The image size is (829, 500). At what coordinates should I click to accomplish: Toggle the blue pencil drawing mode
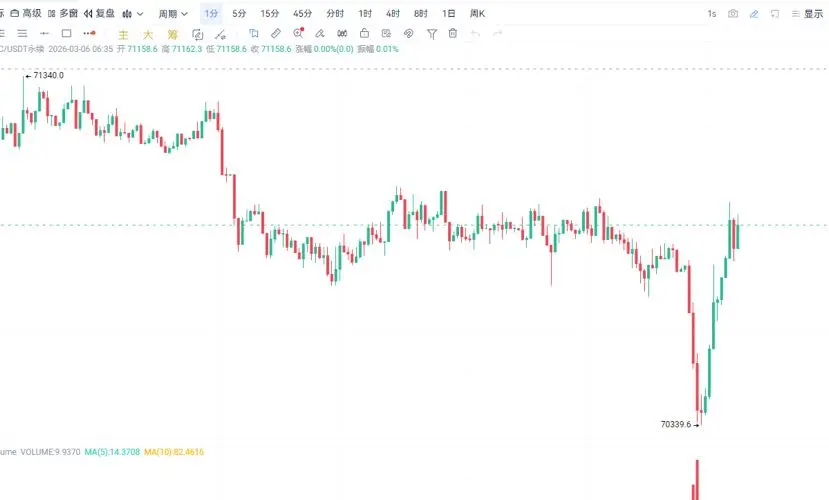[x=754, y=14]
